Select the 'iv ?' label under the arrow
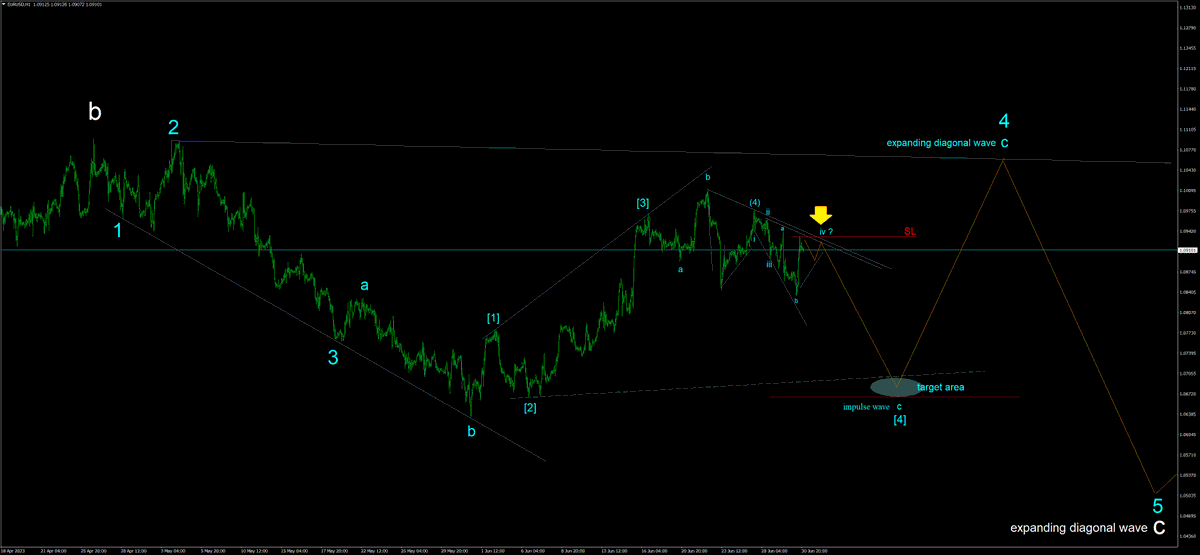 (826, 231)
